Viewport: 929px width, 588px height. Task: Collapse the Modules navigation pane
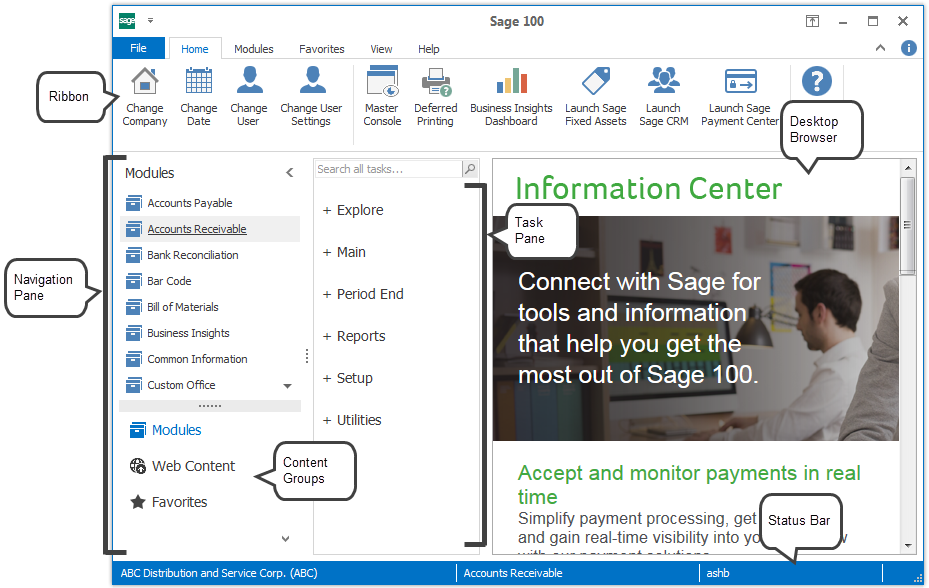[290, 173]
